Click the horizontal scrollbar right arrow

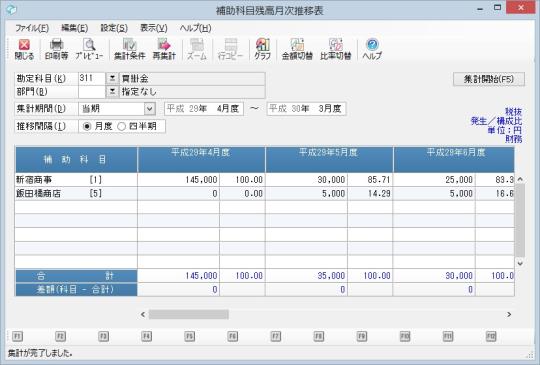[509, 314]
